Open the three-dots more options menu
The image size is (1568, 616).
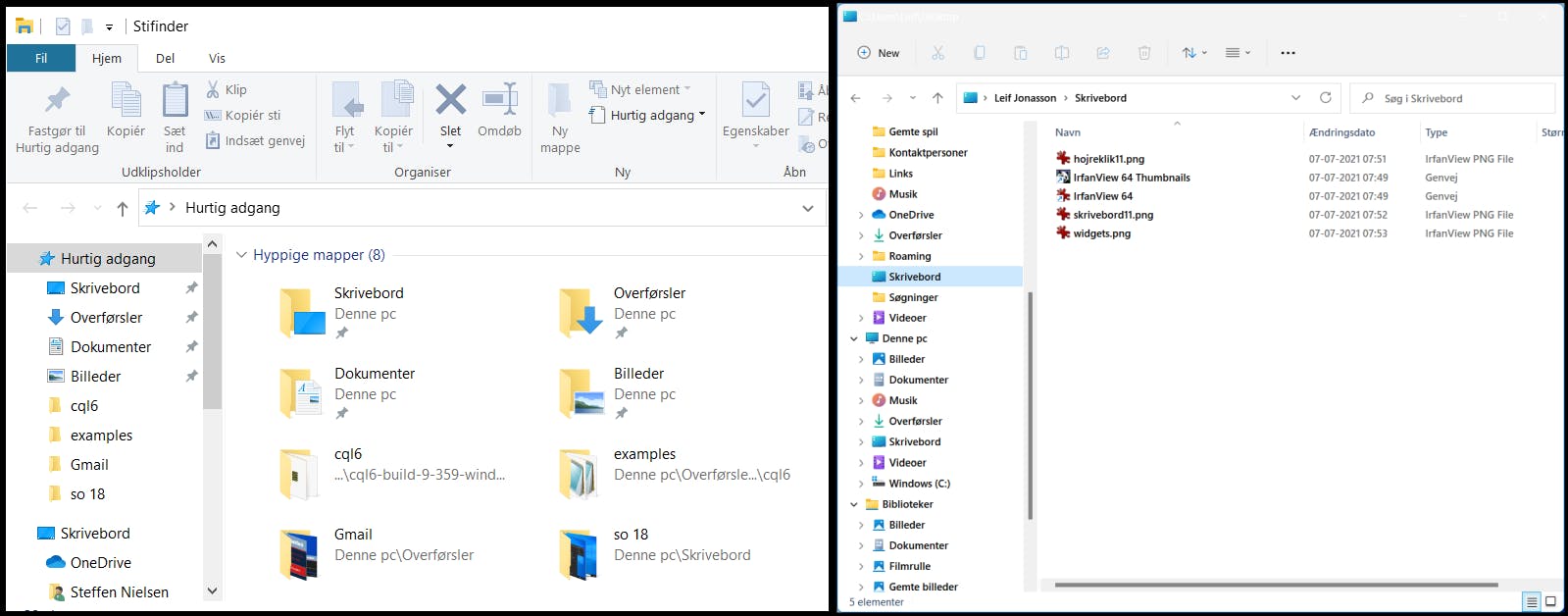[1288, 53]
